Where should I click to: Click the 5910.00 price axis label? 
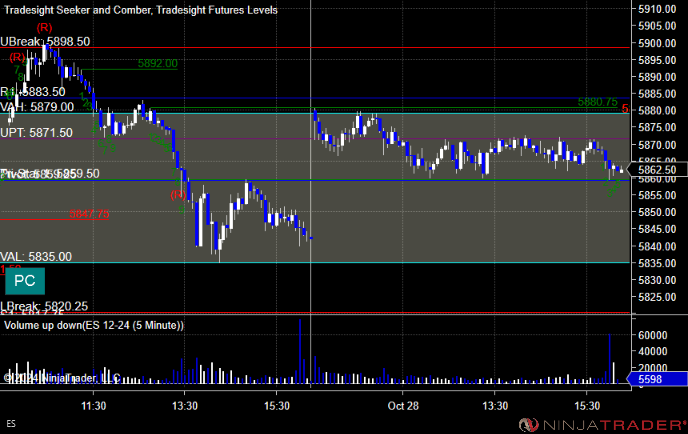657,9
